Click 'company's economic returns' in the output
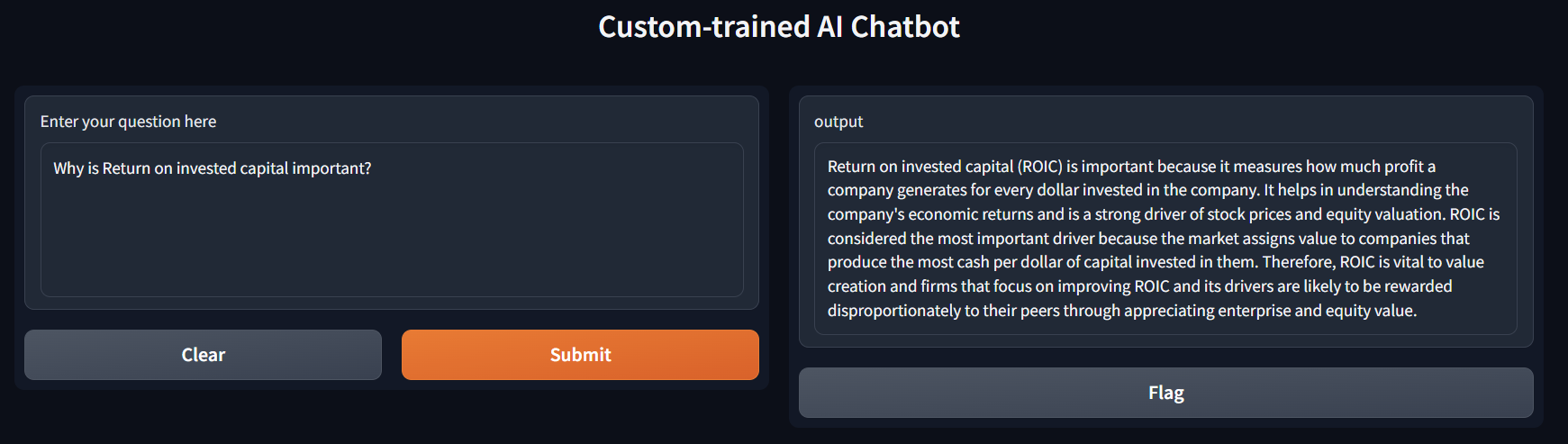The image size is (1568, 444). (930, 214)
